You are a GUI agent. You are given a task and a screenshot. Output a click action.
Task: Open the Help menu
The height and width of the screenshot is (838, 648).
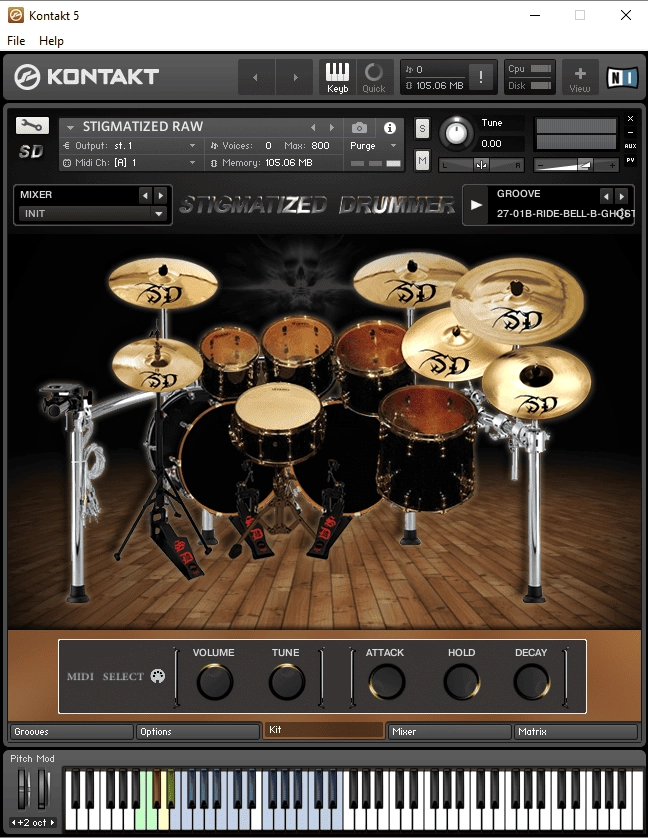tap(51, 41)
